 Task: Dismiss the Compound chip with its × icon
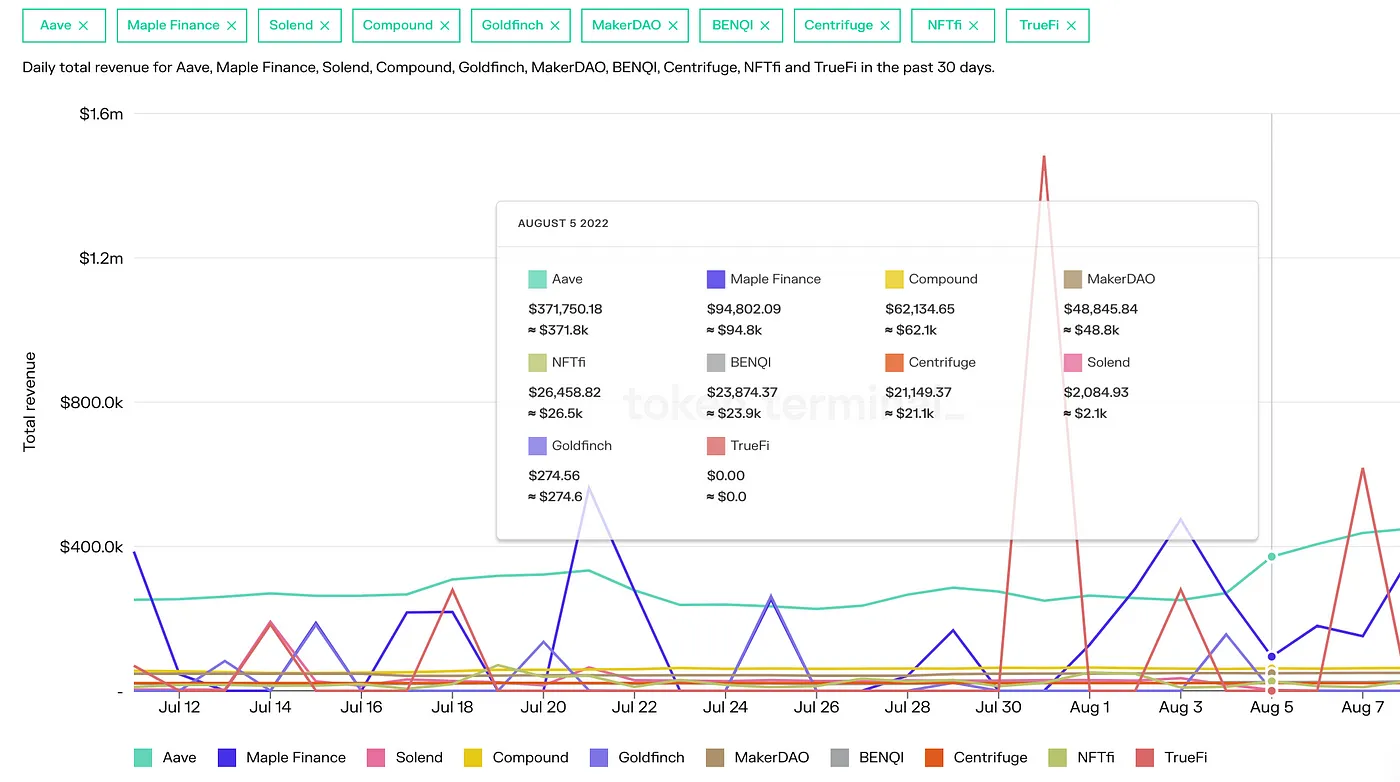point(444,26)
